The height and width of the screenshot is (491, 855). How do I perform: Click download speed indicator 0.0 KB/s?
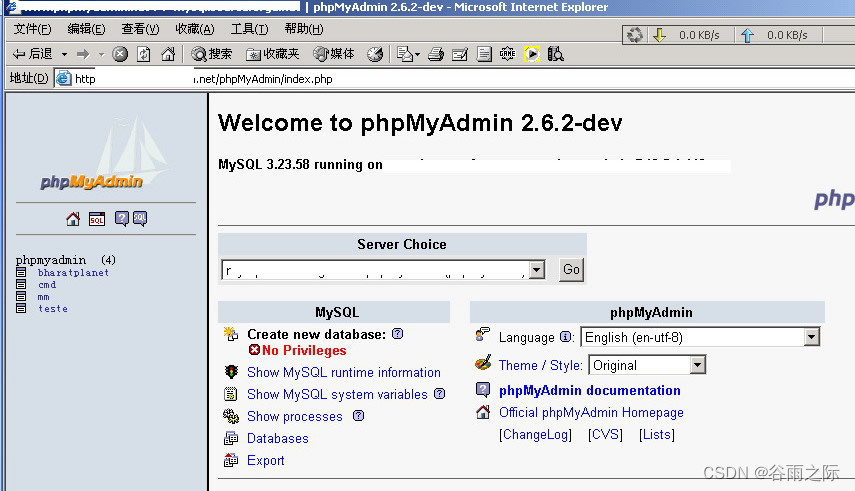[699, 35]
